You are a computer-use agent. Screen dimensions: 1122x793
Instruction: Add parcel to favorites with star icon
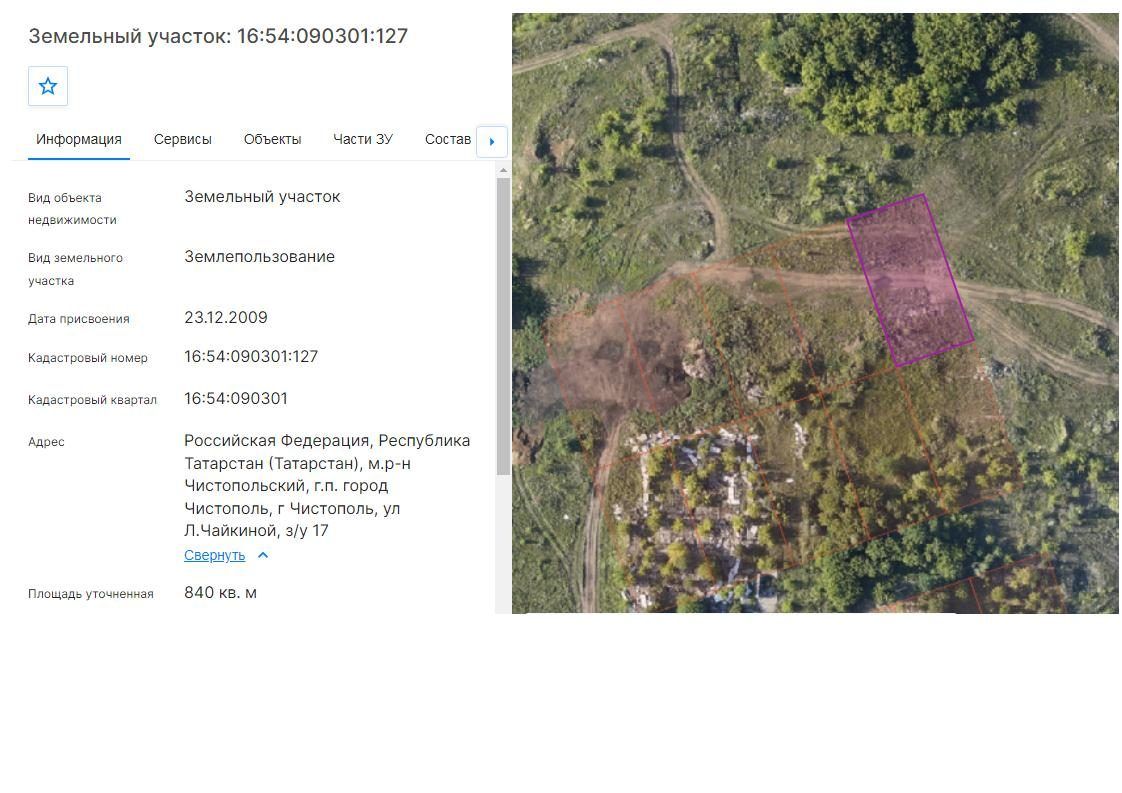point(48,87)
